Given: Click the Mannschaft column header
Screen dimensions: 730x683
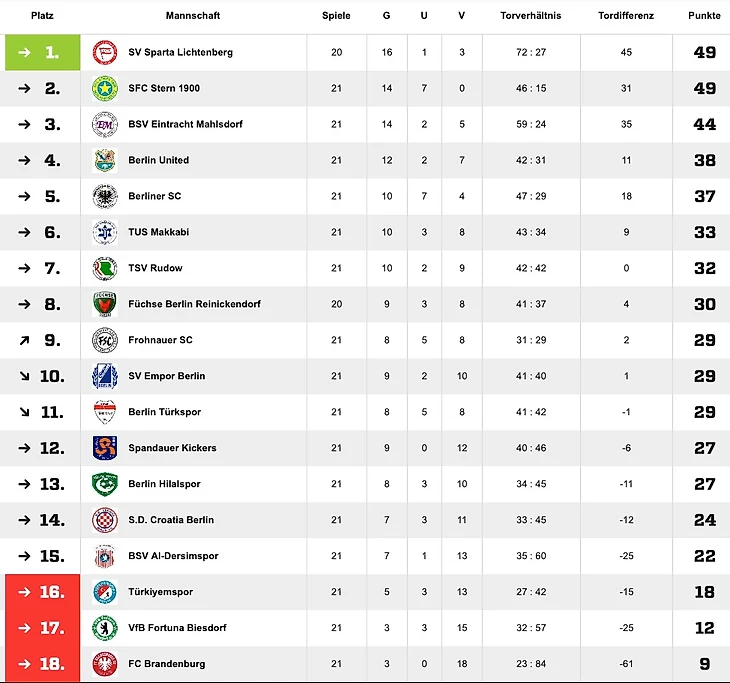Looking at the screenshot, I should tap(193, 16).
